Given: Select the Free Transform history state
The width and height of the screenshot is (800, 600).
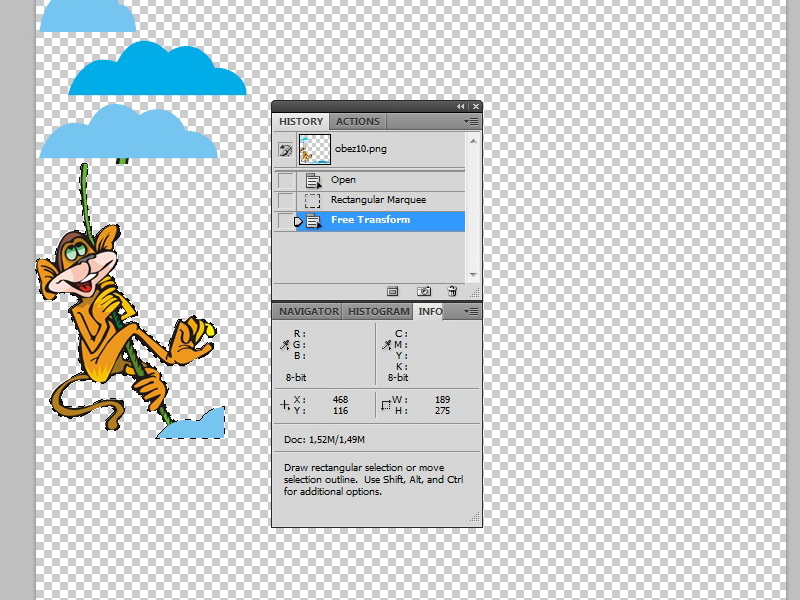Looking at the screenshot, I should coord(380,221).
